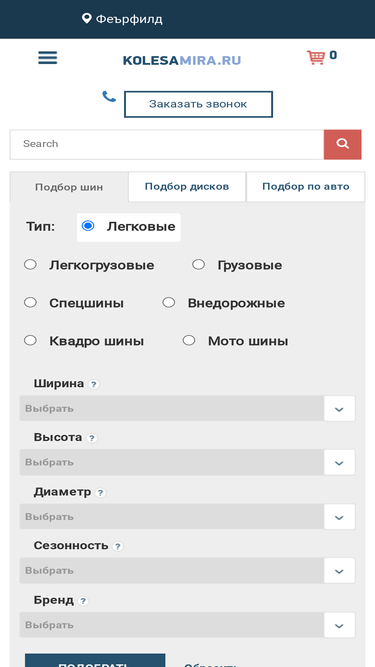Open the Высота dropdown arrow

point(339,462)
